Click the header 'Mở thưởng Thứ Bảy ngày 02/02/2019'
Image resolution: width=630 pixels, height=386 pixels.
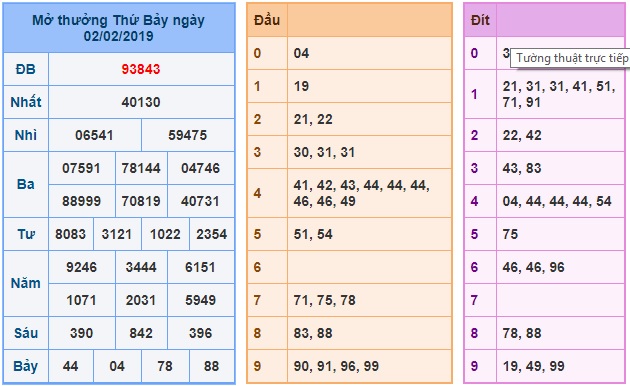point(119,28)
